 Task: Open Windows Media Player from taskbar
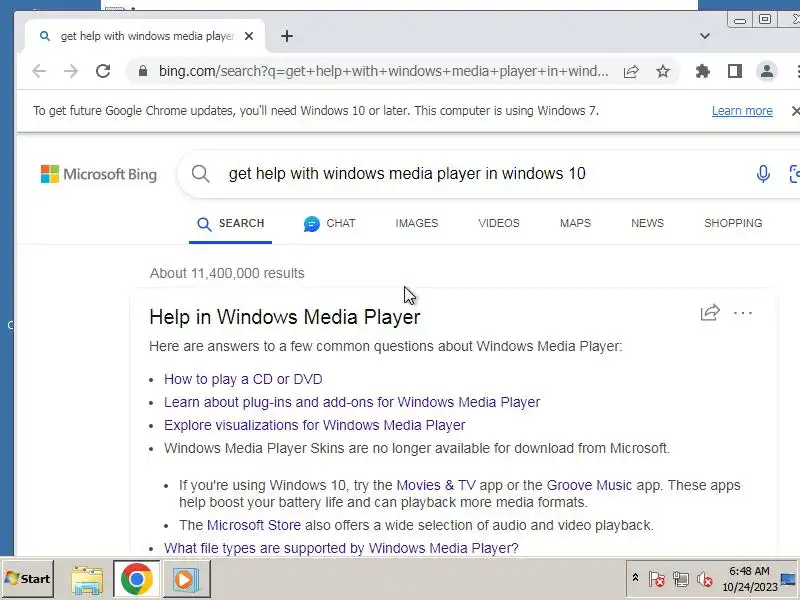186,579
